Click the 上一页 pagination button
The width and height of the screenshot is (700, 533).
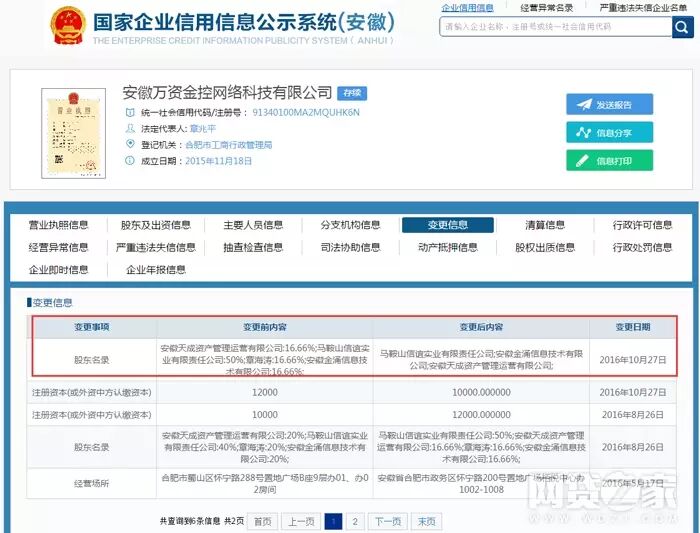(x=301, y=521)
